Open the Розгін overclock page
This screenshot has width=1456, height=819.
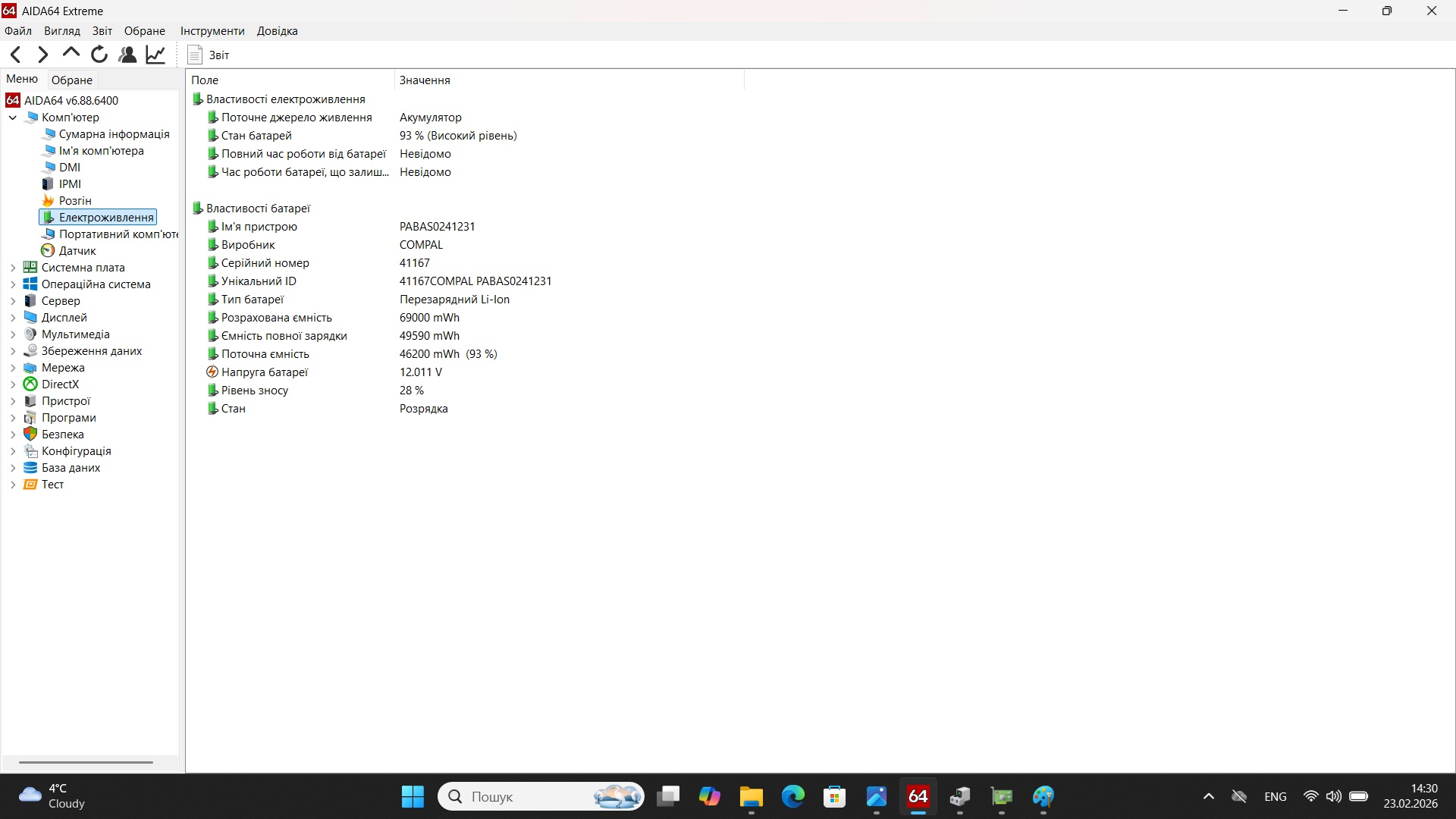pyautogui.click(x=76, y=200)
